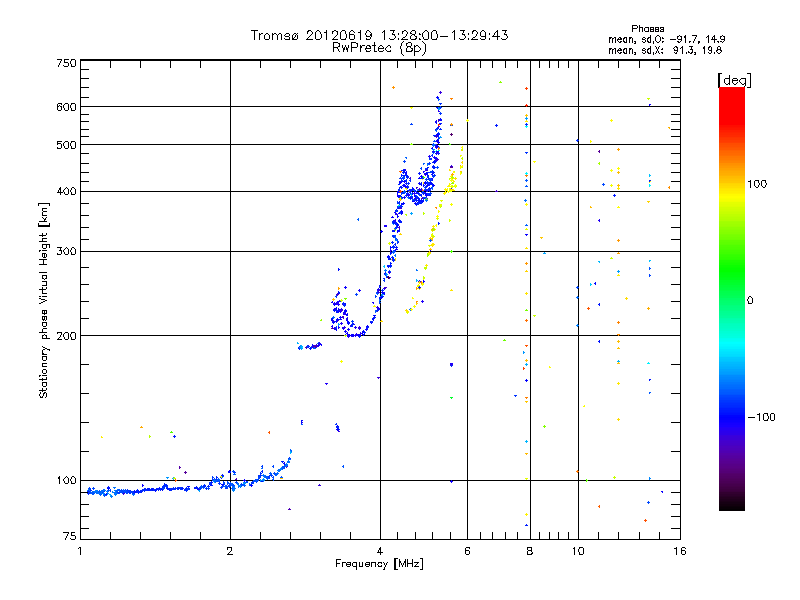
Task: Click the Frequency [MHz] axis label
Action: point(379,564)
